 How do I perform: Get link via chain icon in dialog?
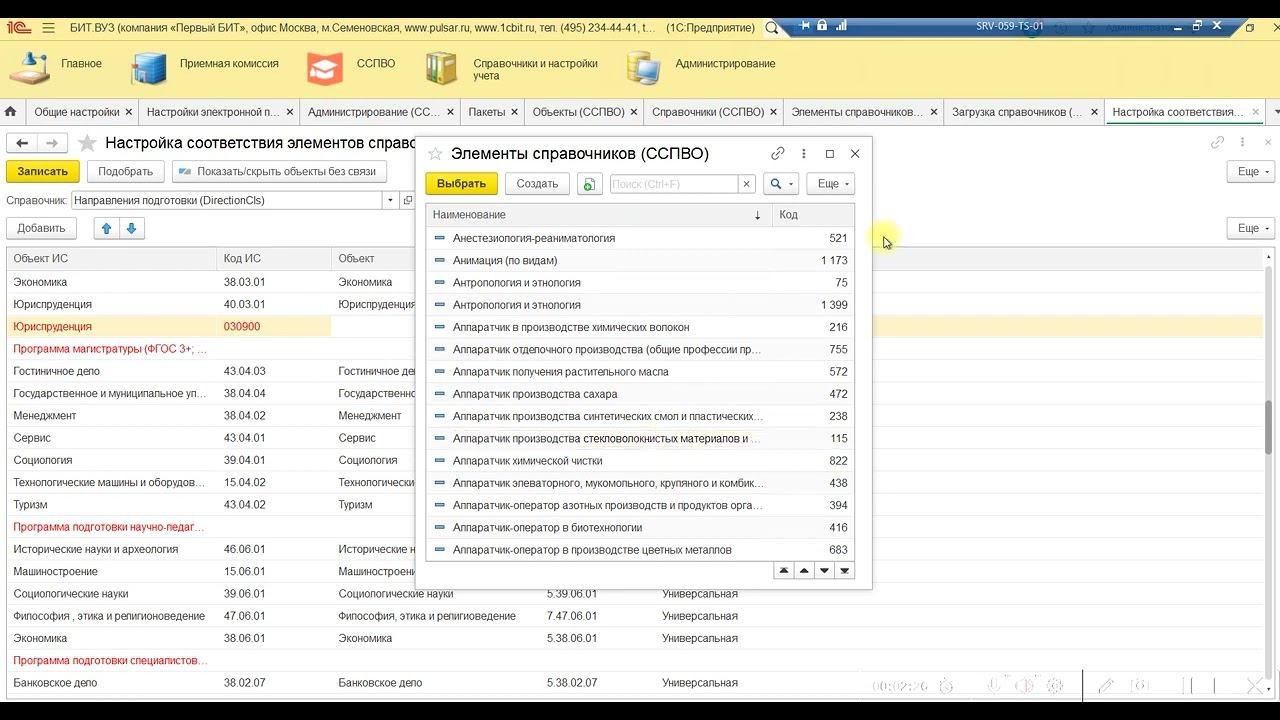(x=778, y=154)
